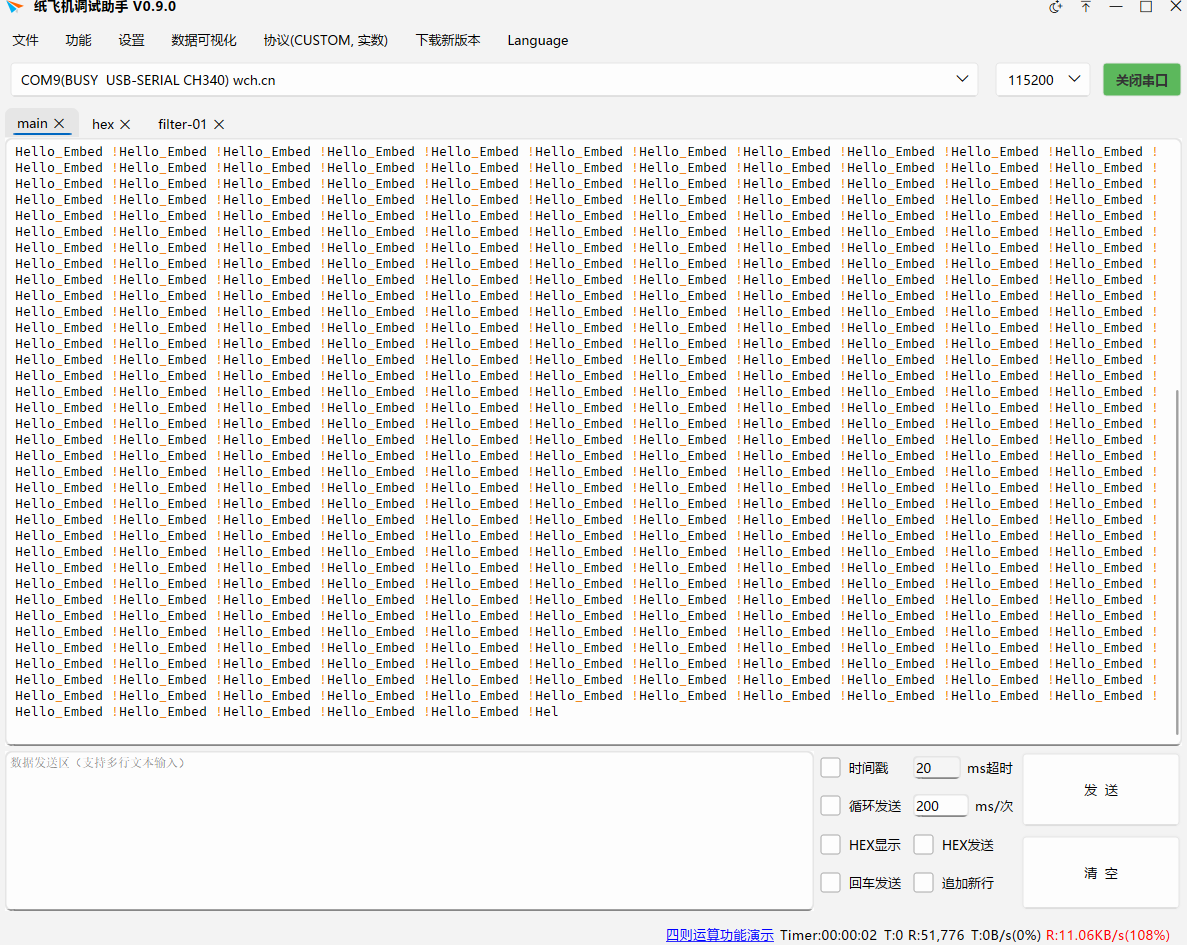Open the 文件 menu

tap(25, 40)
